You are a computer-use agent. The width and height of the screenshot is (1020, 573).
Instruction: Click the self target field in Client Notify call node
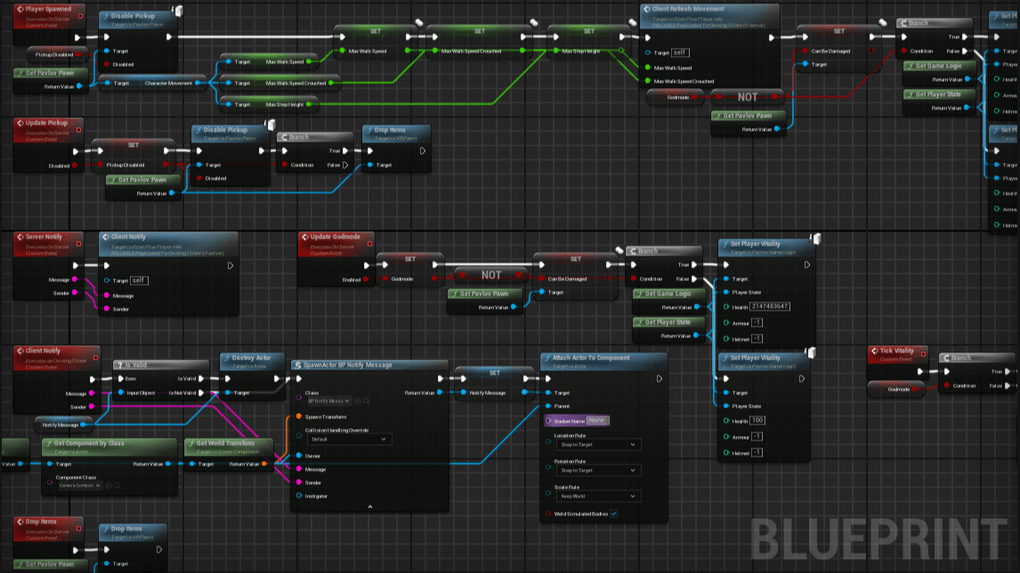pos(139,280)
